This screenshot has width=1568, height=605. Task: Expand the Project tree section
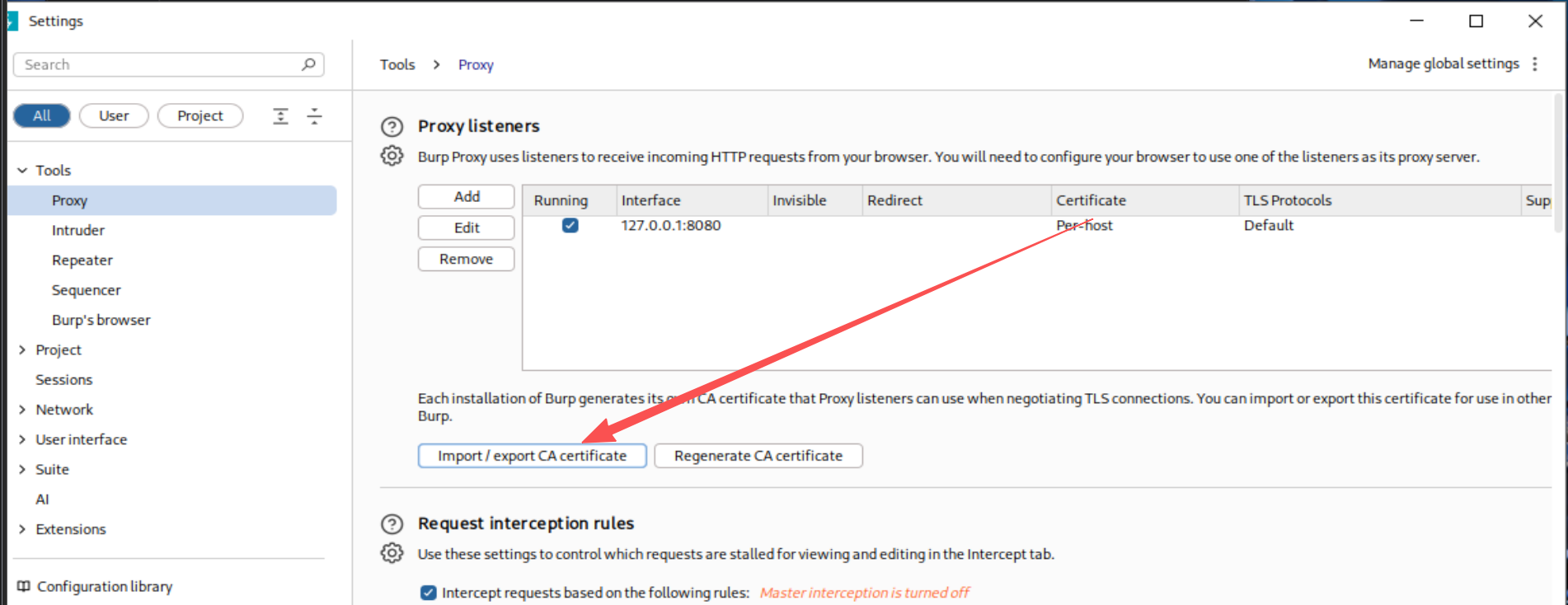tap(22, 350)
